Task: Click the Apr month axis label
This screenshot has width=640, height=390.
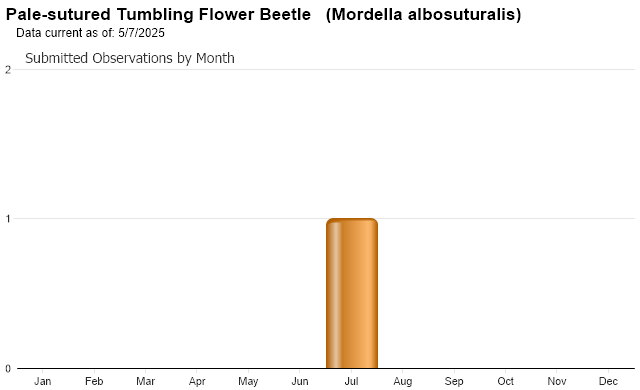Action: coord(197,381)
